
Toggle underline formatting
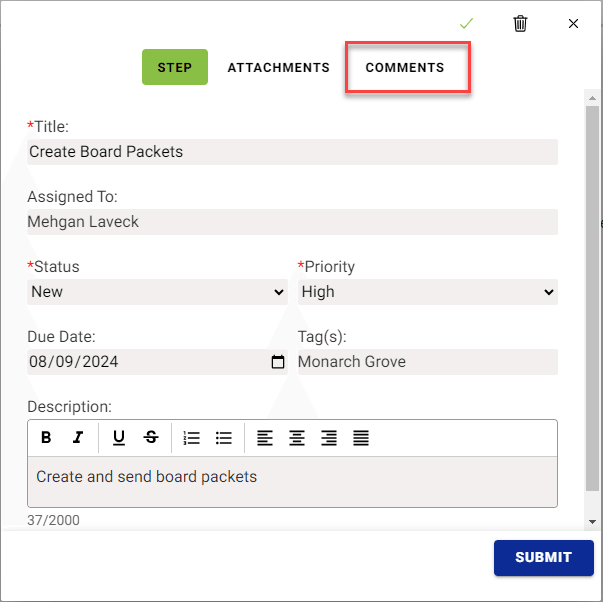119,437
